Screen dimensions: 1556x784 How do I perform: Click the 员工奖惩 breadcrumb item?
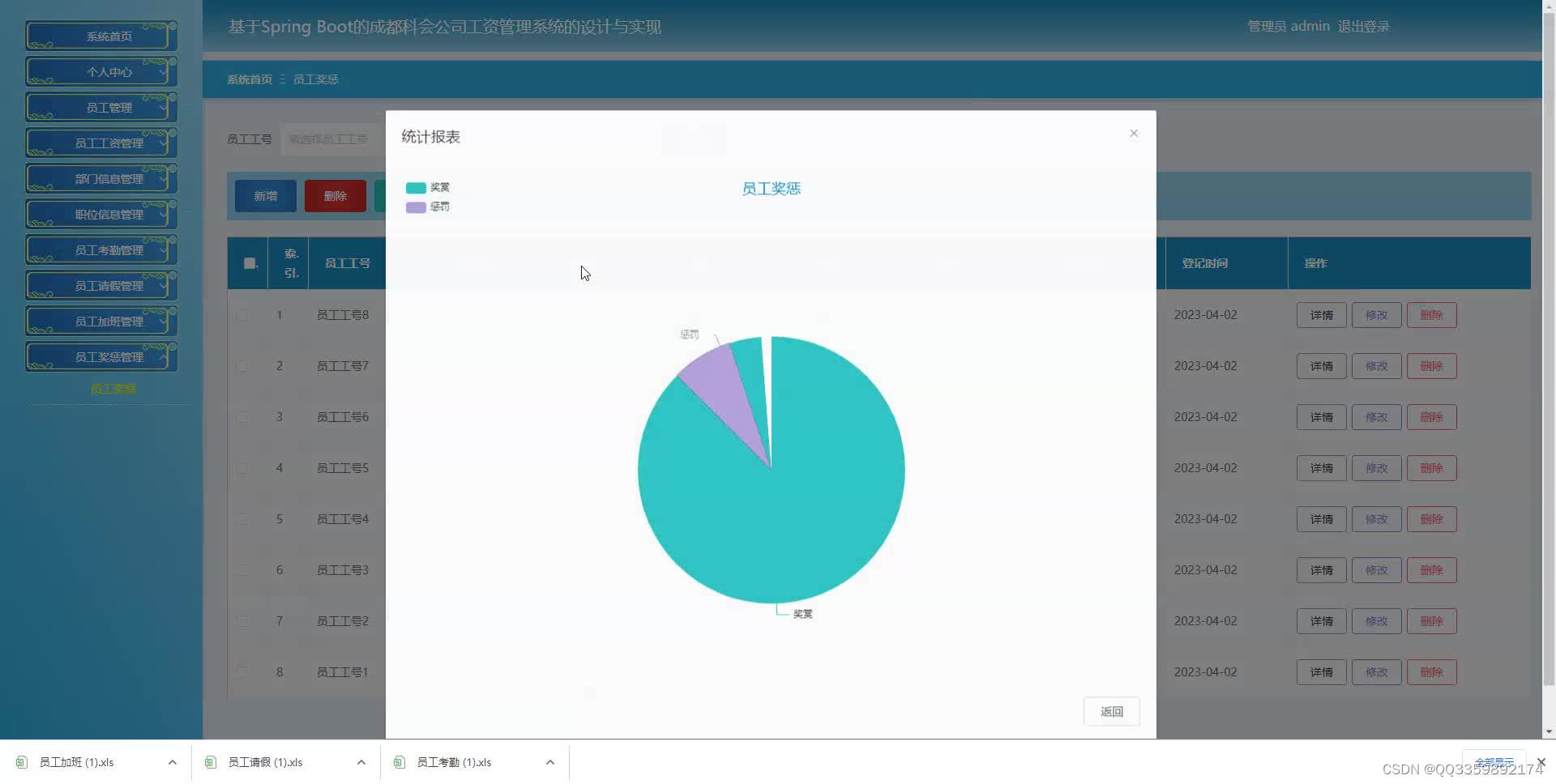pyautogui.click(x=315, y=79)
